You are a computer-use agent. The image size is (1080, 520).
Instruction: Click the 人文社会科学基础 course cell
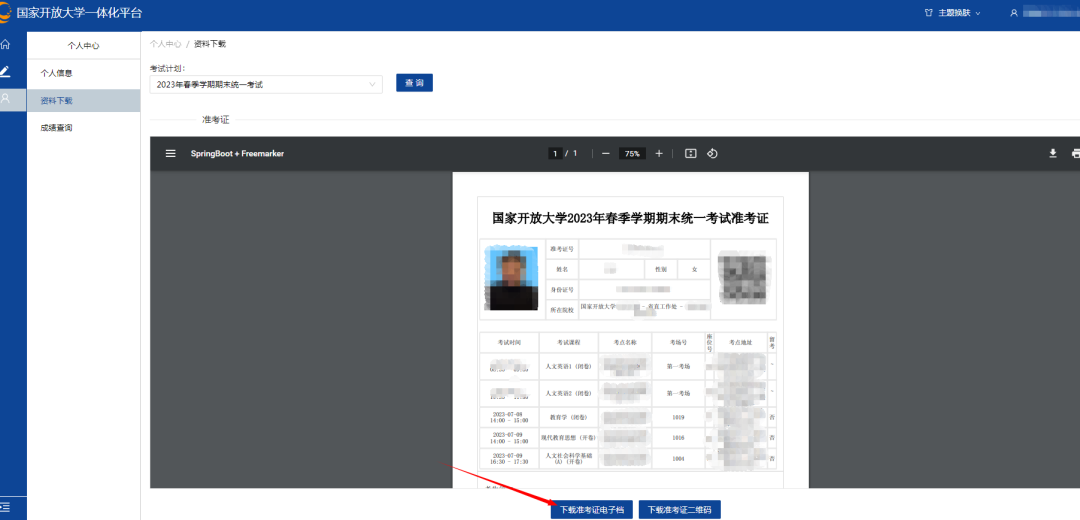coord(568,458)
